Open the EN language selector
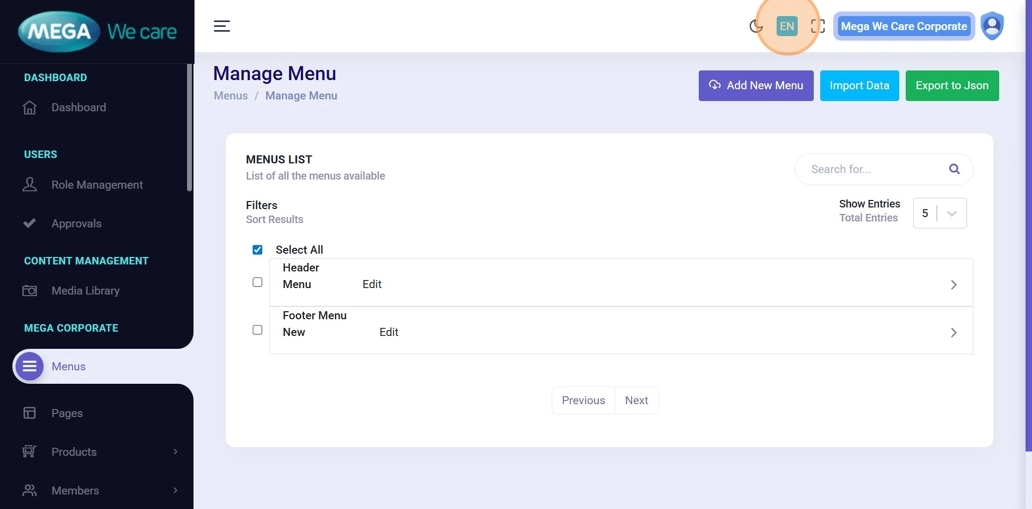1032x509 pixels. 787,26
